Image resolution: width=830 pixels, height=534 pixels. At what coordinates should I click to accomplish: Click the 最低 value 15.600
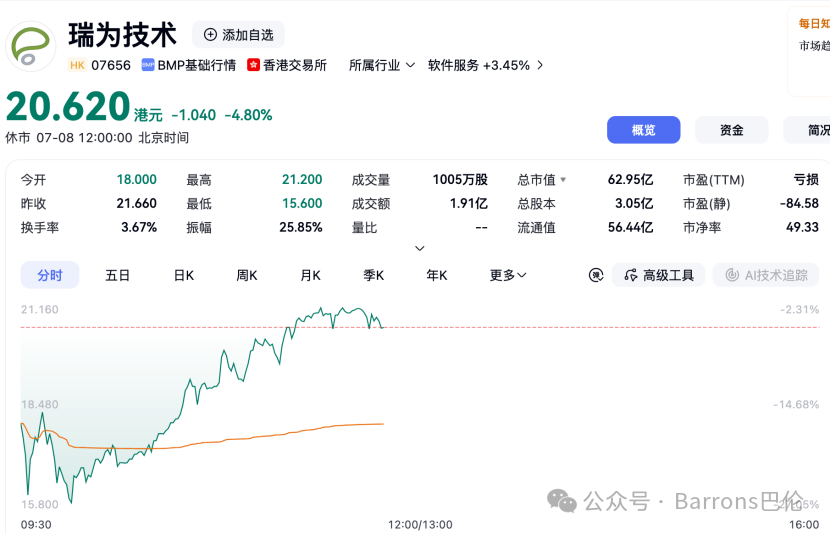302,203
